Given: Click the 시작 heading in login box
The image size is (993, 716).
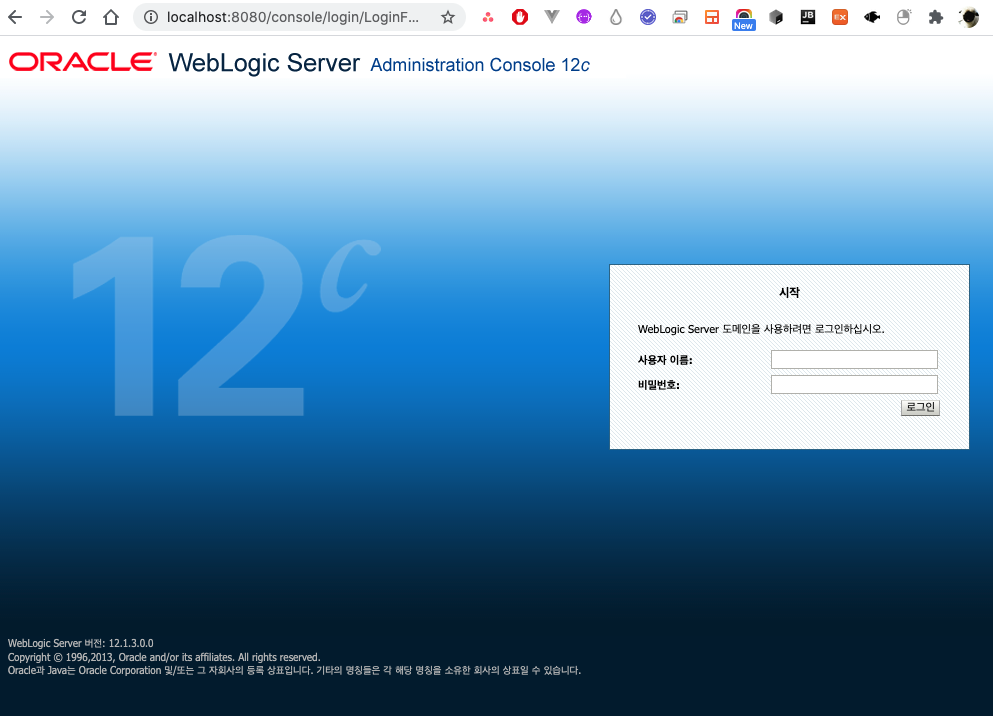Looking at the screenshot, I should click(x=789, y=292).
